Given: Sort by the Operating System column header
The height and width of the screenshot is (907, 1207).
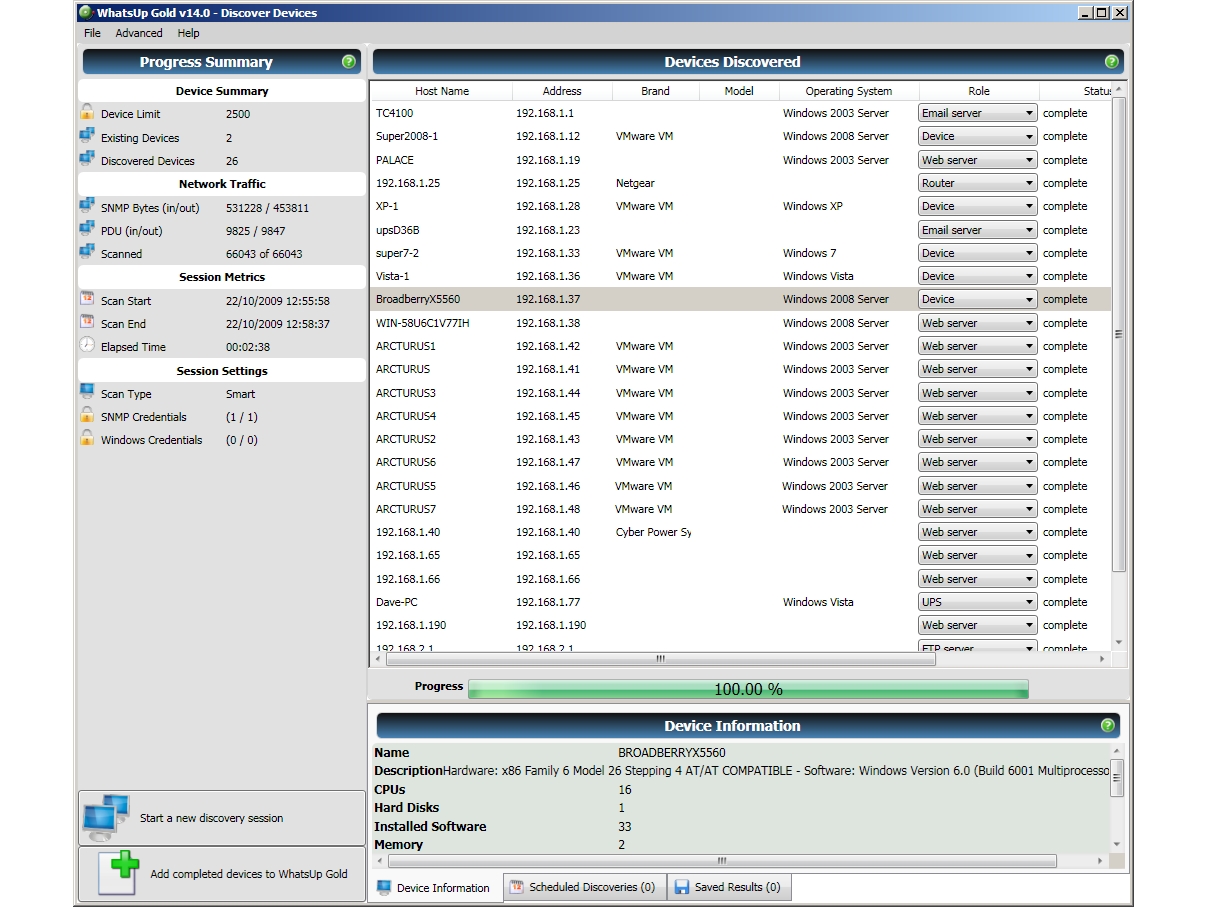Looking at the screenshot, I should tap(849, 91).
